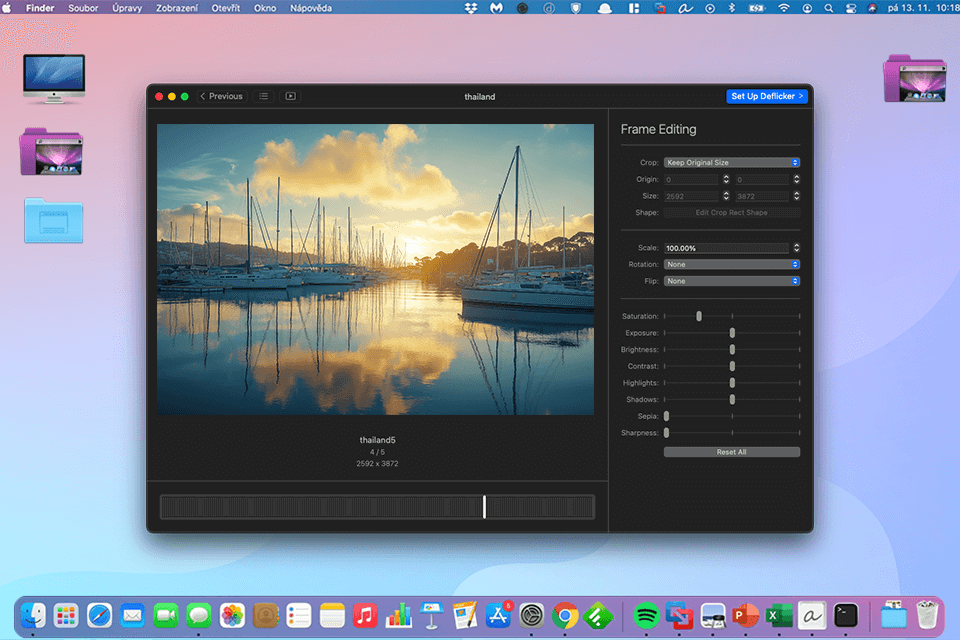Open the Crop dropdown showing Keep Original Size
Screen dimensions: 960x640
(732, 162)
